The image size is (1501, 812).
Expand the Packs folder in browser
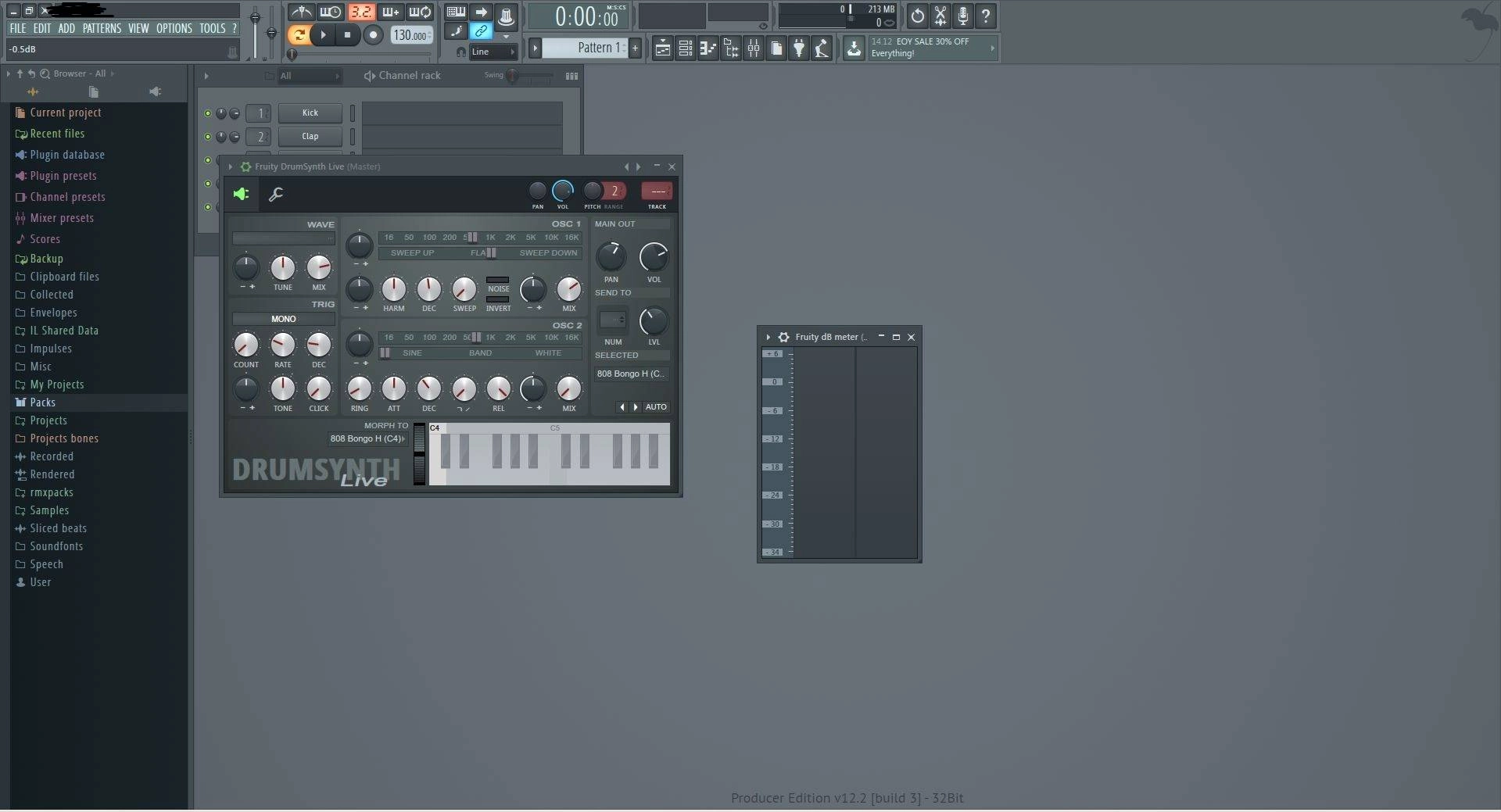(42, 402)
